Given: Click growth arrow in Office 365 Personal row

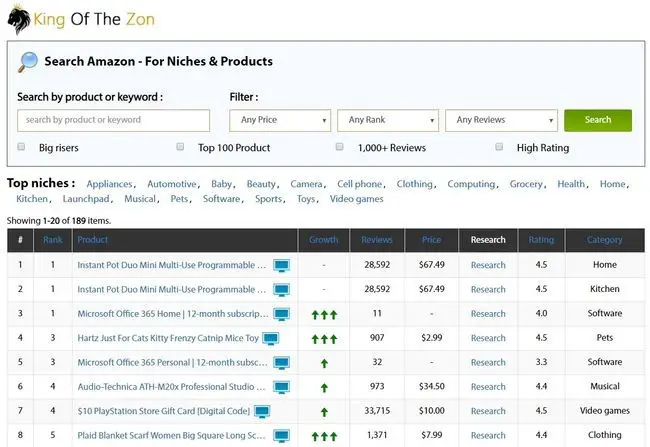Looking at the screenshot, I should tap(324, 364).
